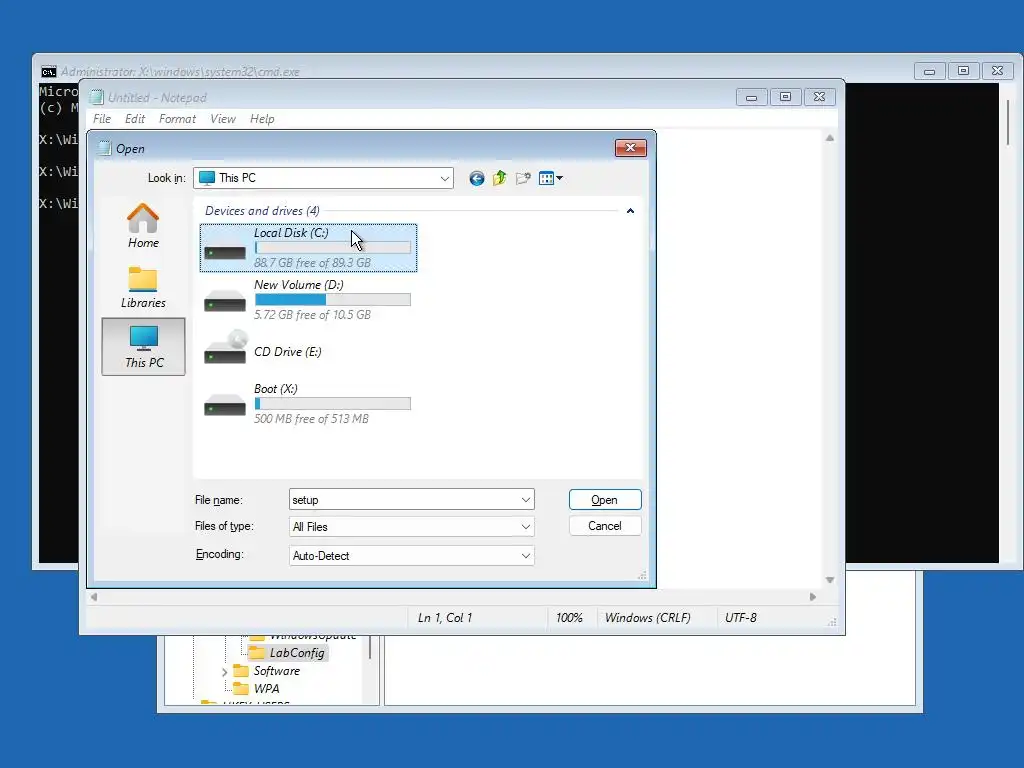
Task: Click the "Devices and drives (4)" header
Action: point(262,211)
